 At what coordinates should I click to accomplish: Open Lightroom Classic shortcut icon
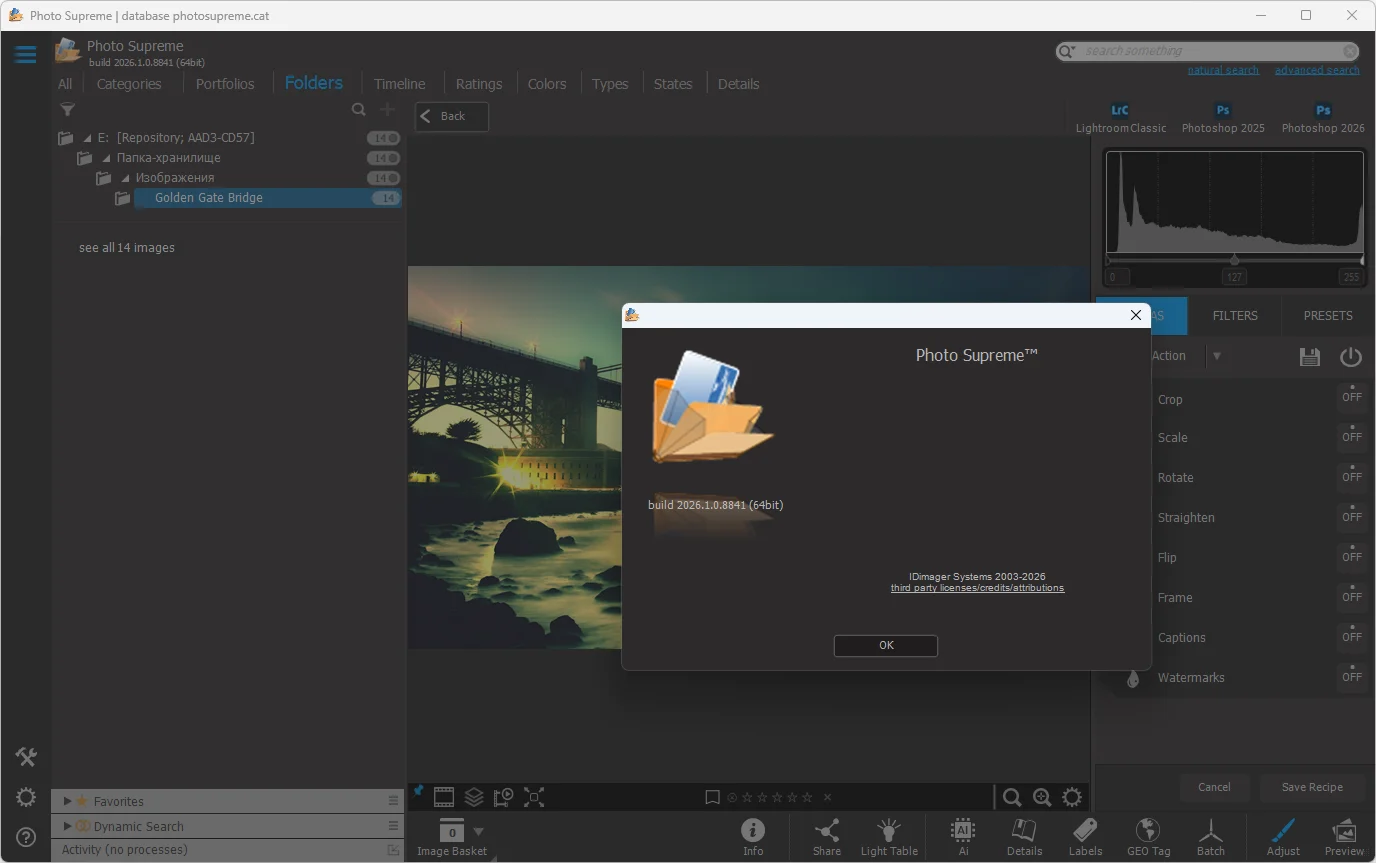pos(1120,111)
